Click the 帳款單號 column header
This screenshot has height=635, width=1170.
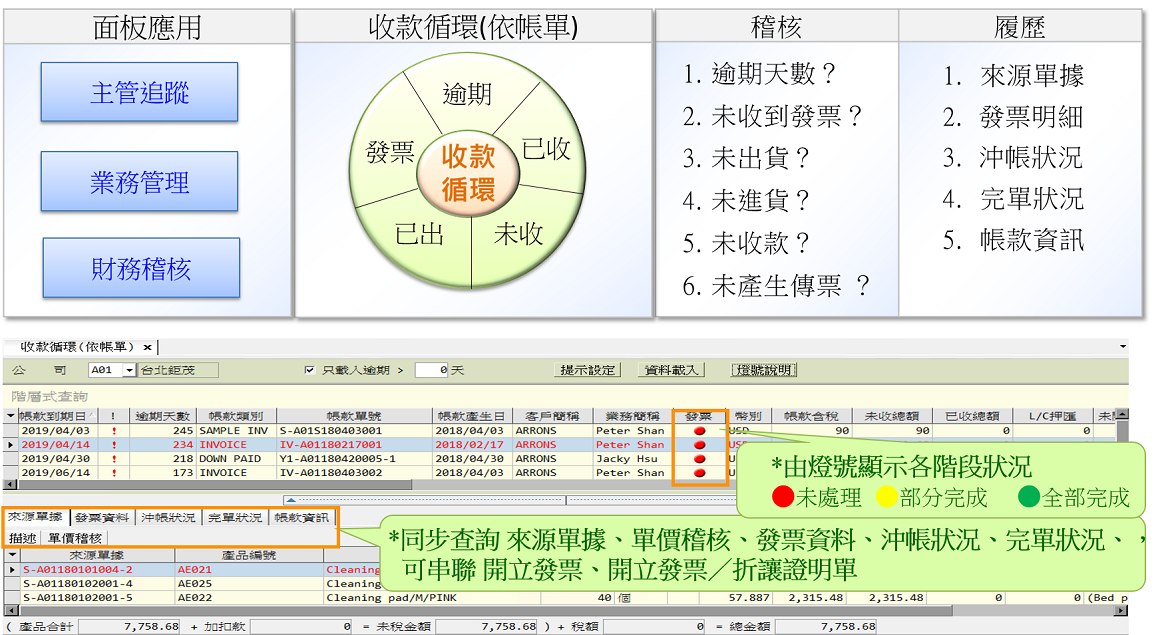pyautogui.click(x=354, y=416)
